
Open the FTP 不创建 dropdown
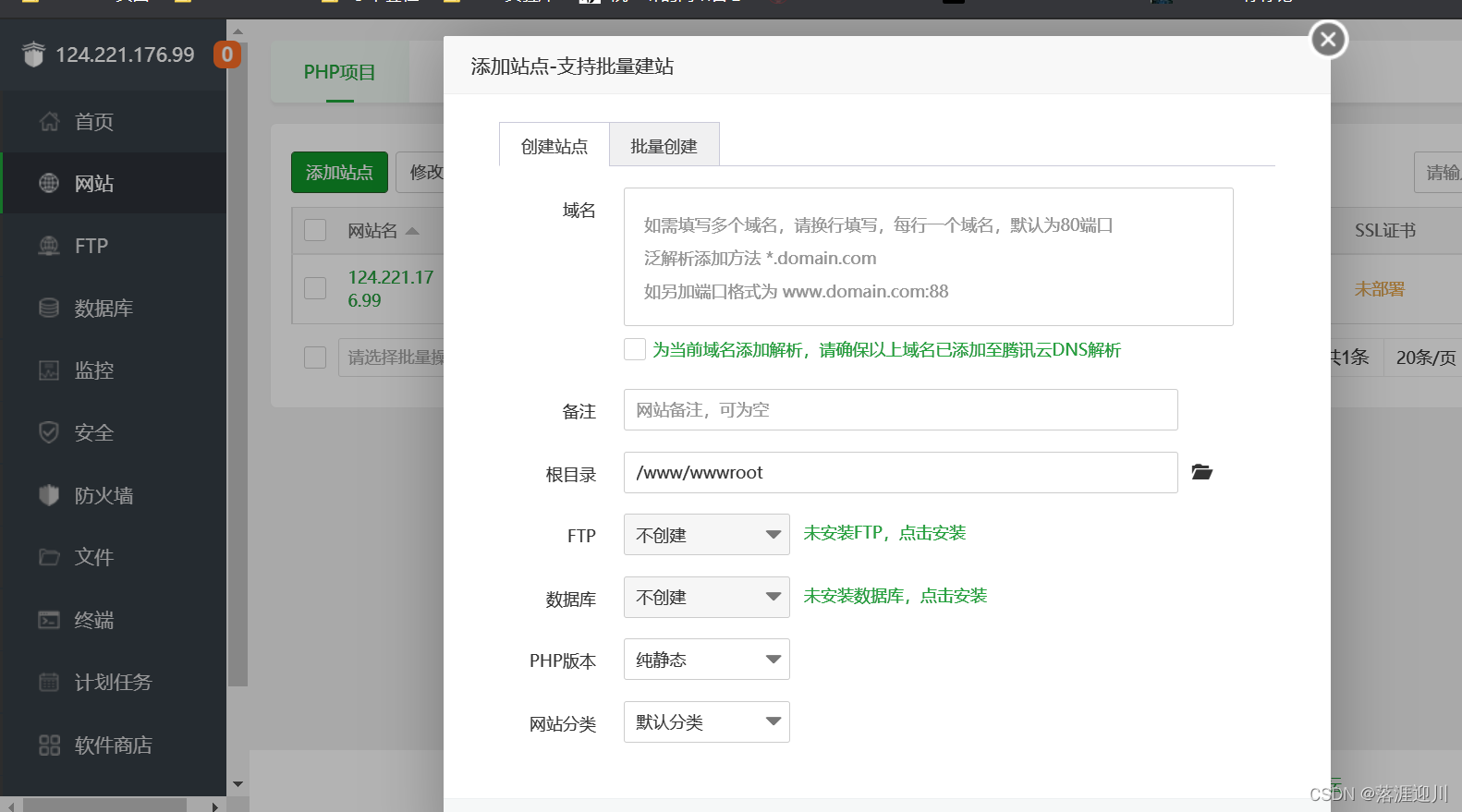707,534
